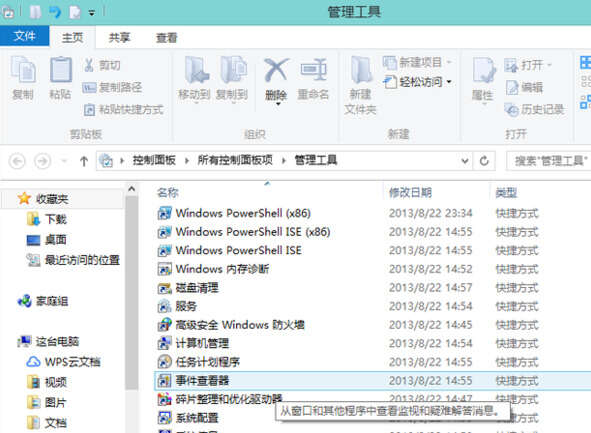591x433 pixels.
Task: Select the Disk Cleanup shortcut
Action: coord(197,288)
